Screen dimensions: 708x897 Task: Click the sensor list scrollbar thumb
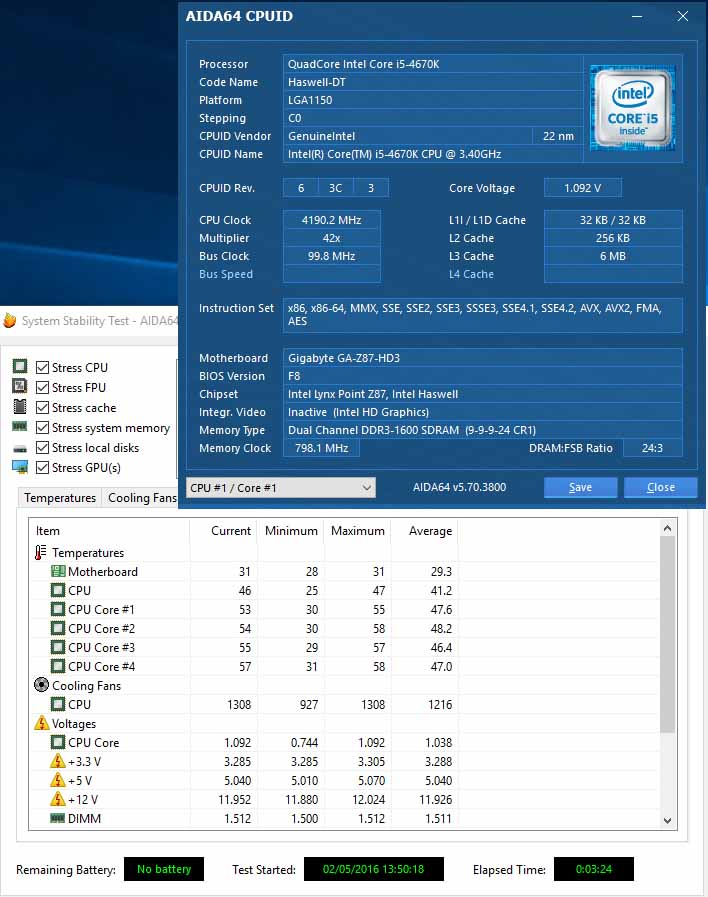667,634
